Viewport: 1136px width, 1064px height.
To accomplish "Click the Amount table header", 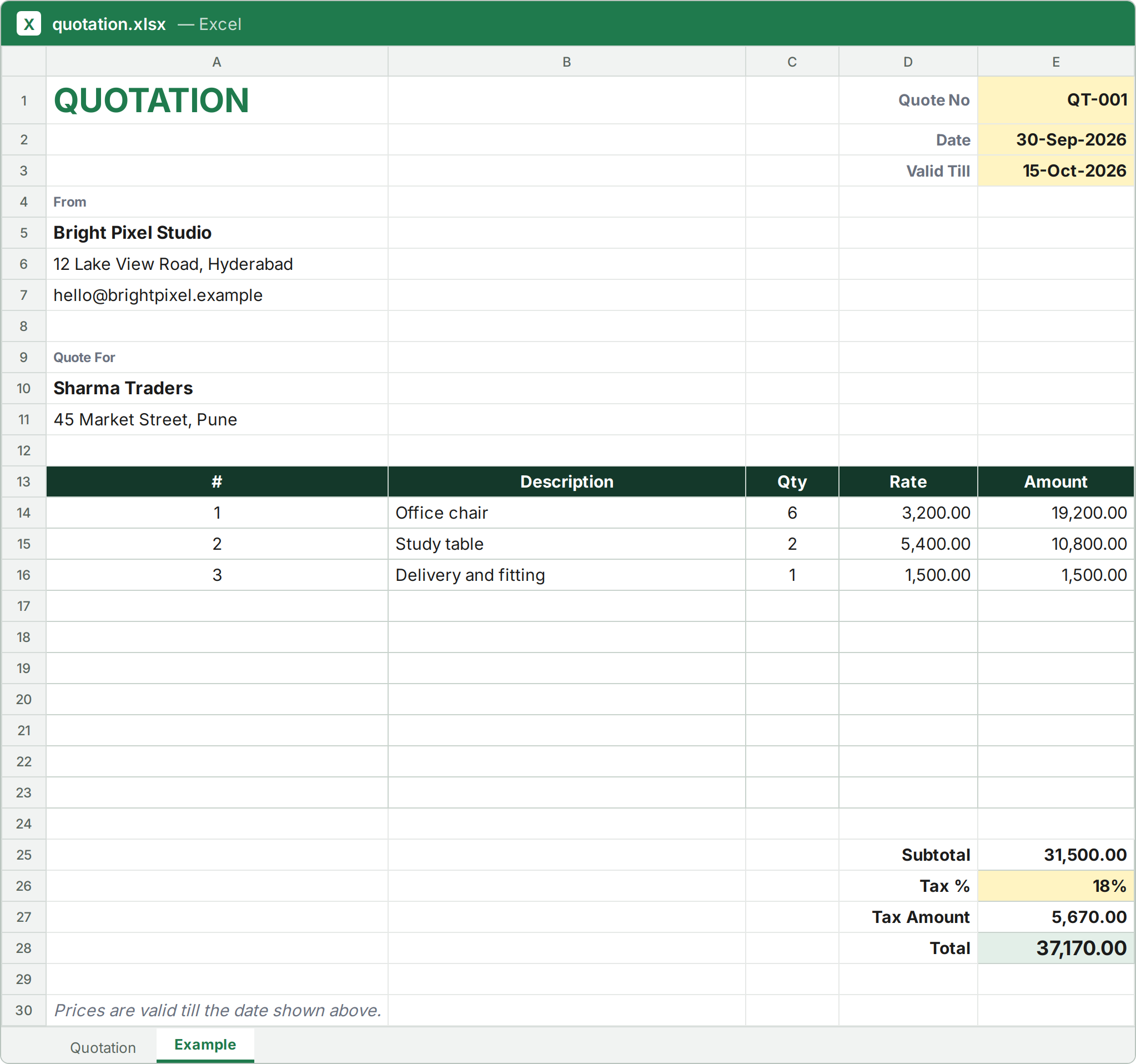I will pos(1056,481).
